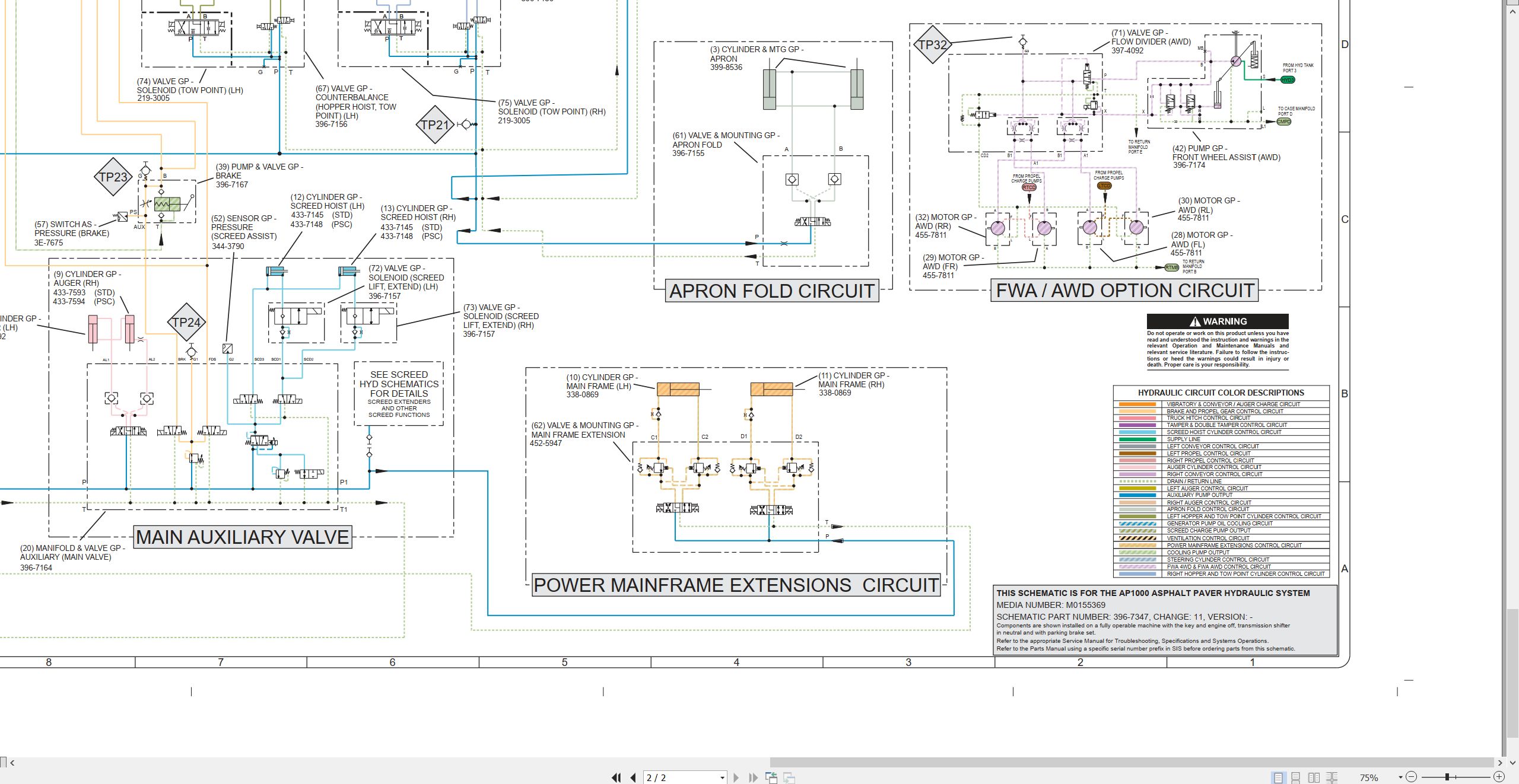This screenshot has height=784, width=1519.
Task: Open the page number dropdown
Action: [722, 778]
